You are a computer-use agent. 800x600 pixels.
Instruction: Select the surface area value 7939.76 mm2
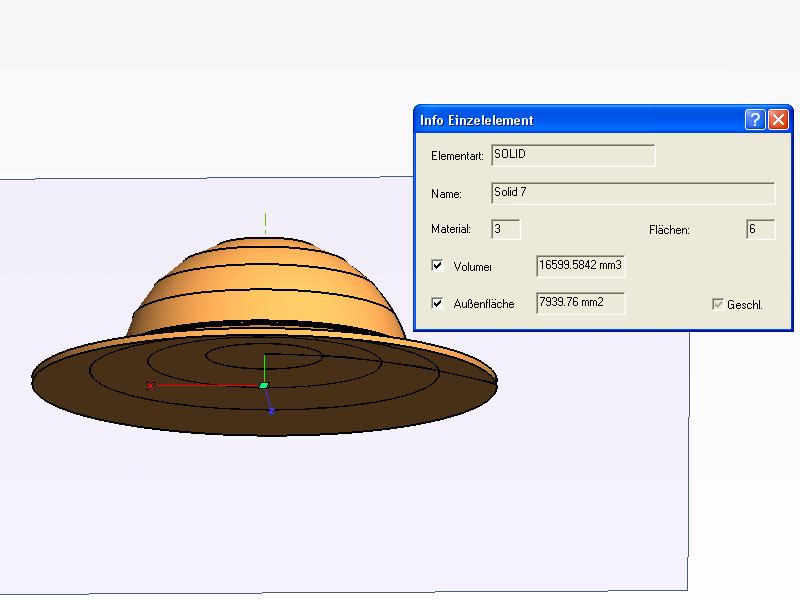tap(581, 303)
